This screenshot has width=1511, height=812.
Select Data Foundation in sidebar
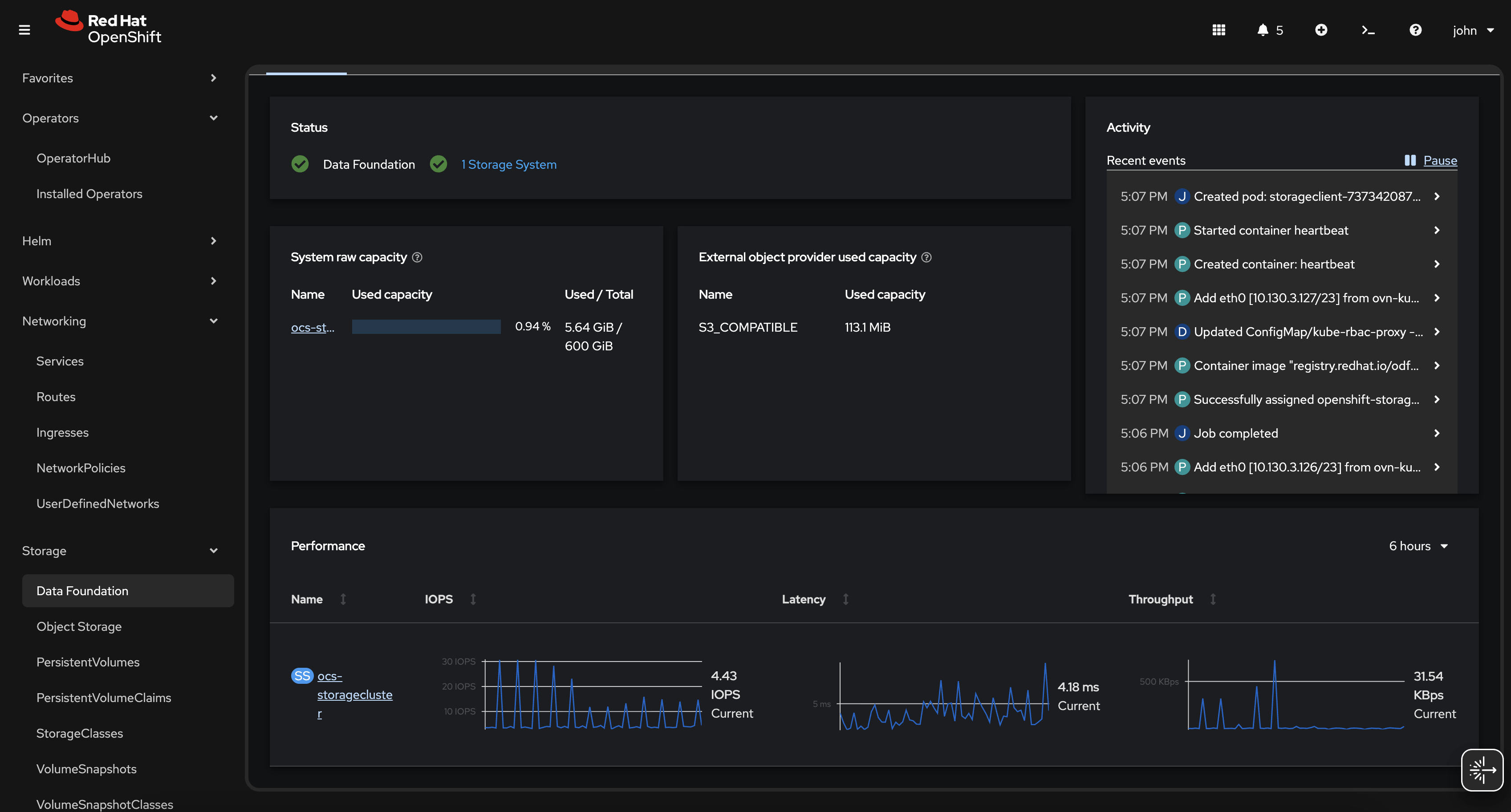pyautogui.click(x=128, y=591)
